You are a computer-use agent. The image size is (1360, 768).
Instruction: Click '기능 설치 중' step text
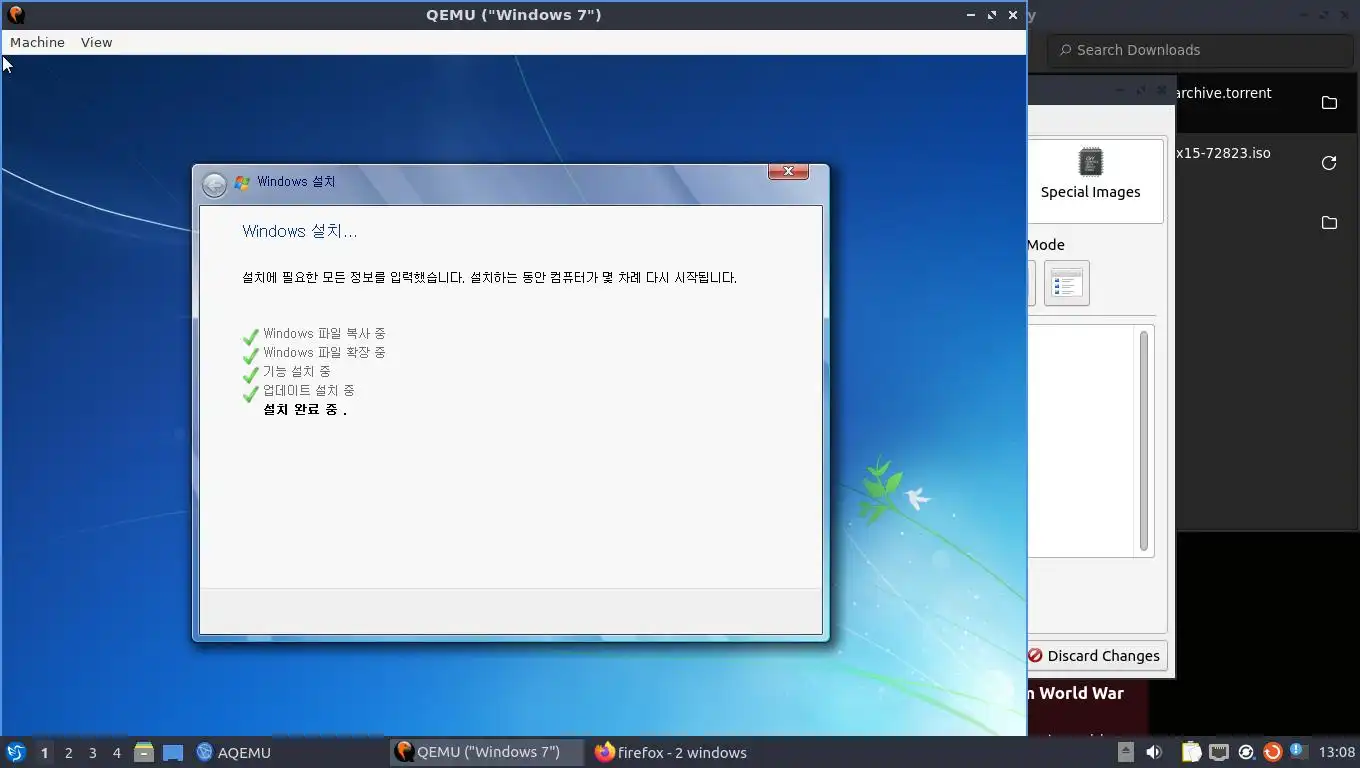296,372
